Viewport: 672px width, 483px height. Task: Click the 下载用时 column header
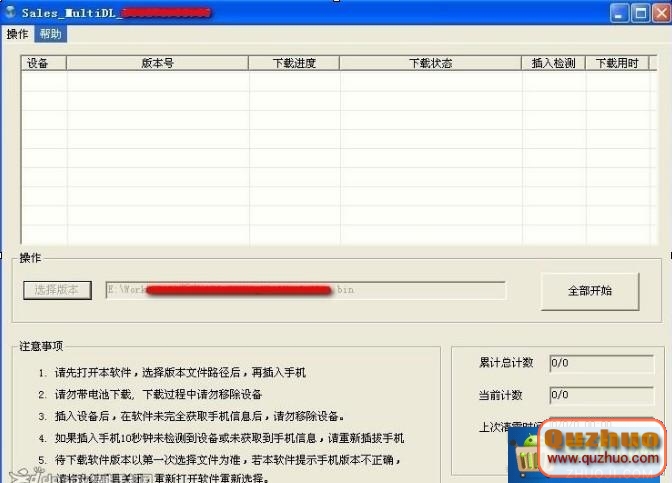(617, 63)
